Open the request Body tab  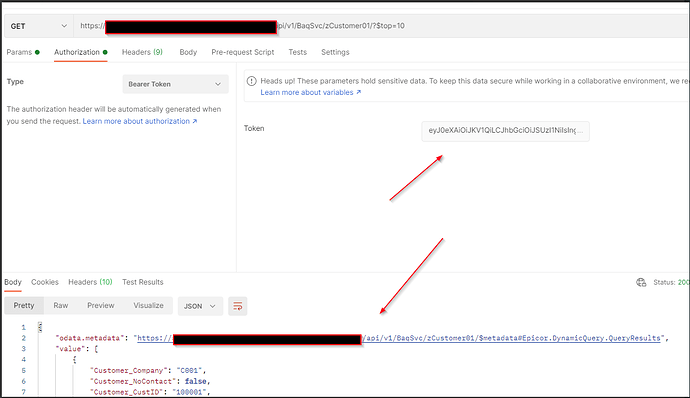coord(188,52)
